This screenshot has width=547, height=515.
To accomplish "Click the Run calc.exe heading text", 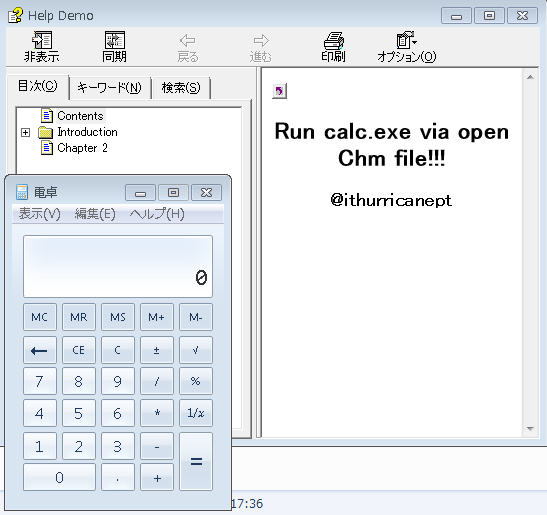I will [391, 145].
